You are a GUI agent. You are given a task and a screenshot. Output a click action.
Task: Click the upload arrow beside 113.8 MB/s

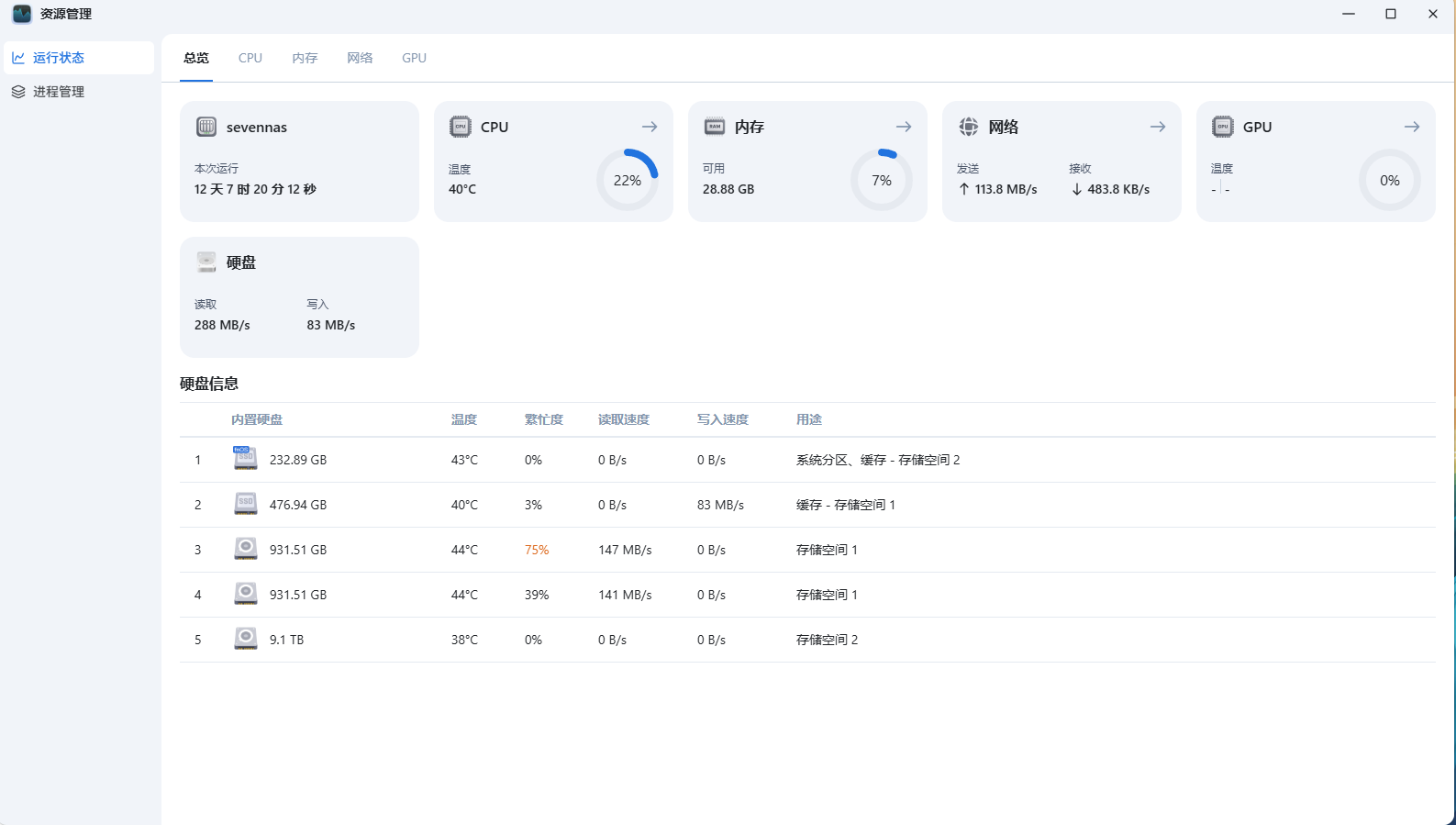click(964, 189)
